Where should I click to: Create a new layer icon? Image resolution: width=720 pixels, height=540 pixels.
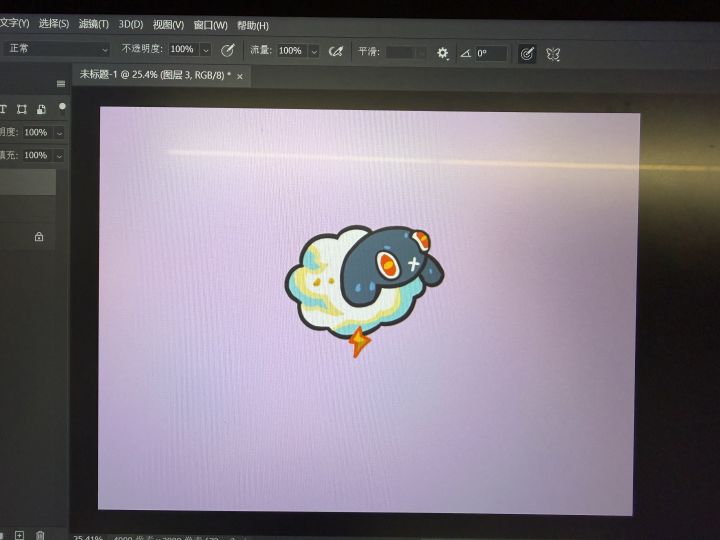tap(19, 535)
